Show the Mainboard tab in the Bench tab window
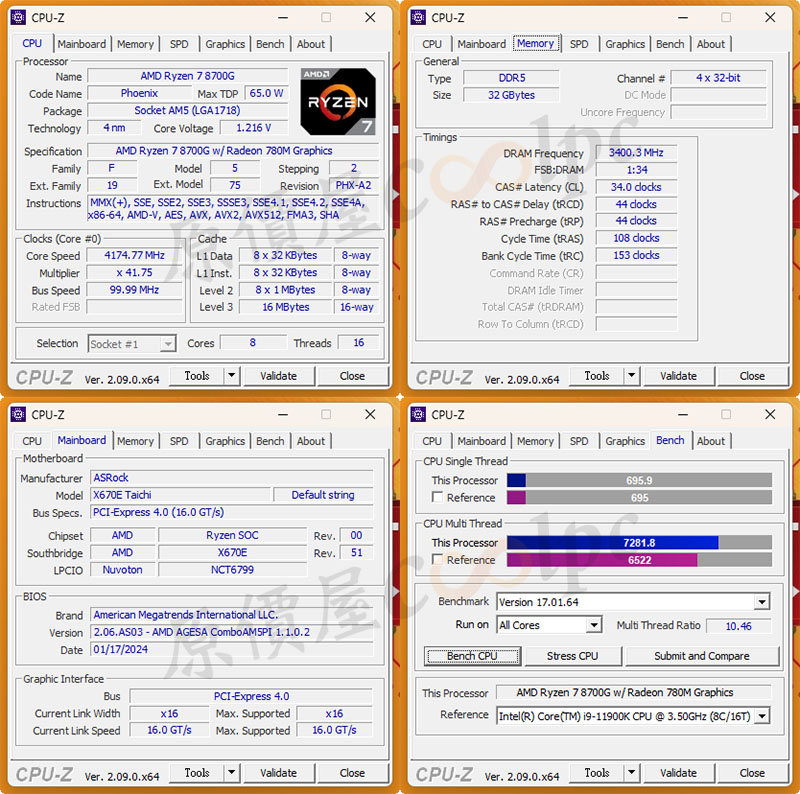Image resolution: width=800 pixels, height=794 pixels. 482,441
